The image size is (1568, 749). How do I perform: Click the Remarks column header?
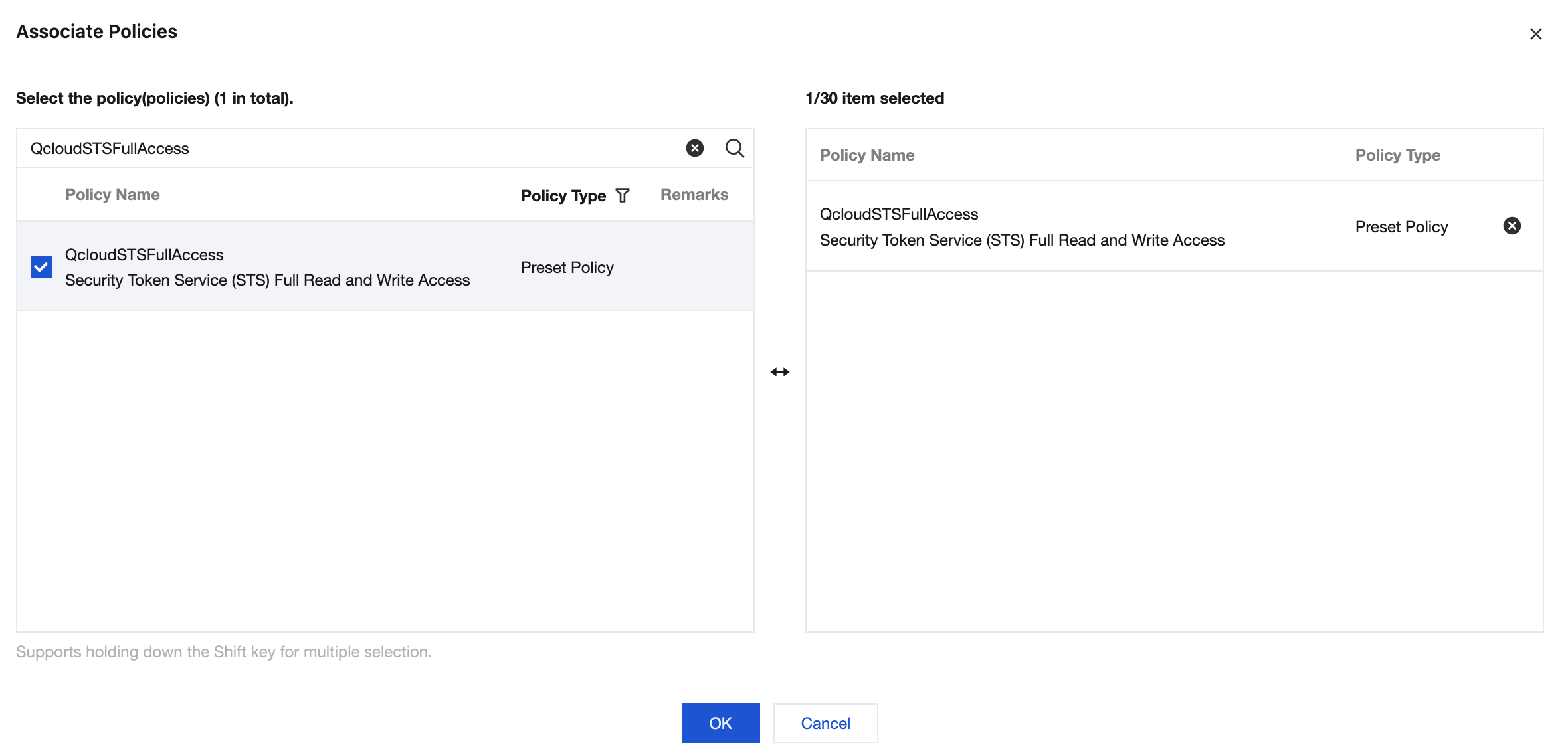pyautogui.click(x=694, y=195)
